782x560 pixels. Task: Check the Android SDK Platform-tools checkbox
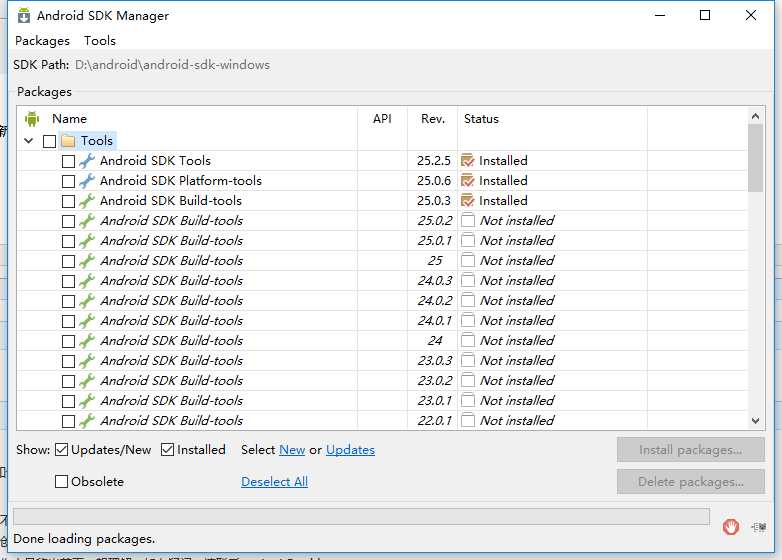pos(68,182)
